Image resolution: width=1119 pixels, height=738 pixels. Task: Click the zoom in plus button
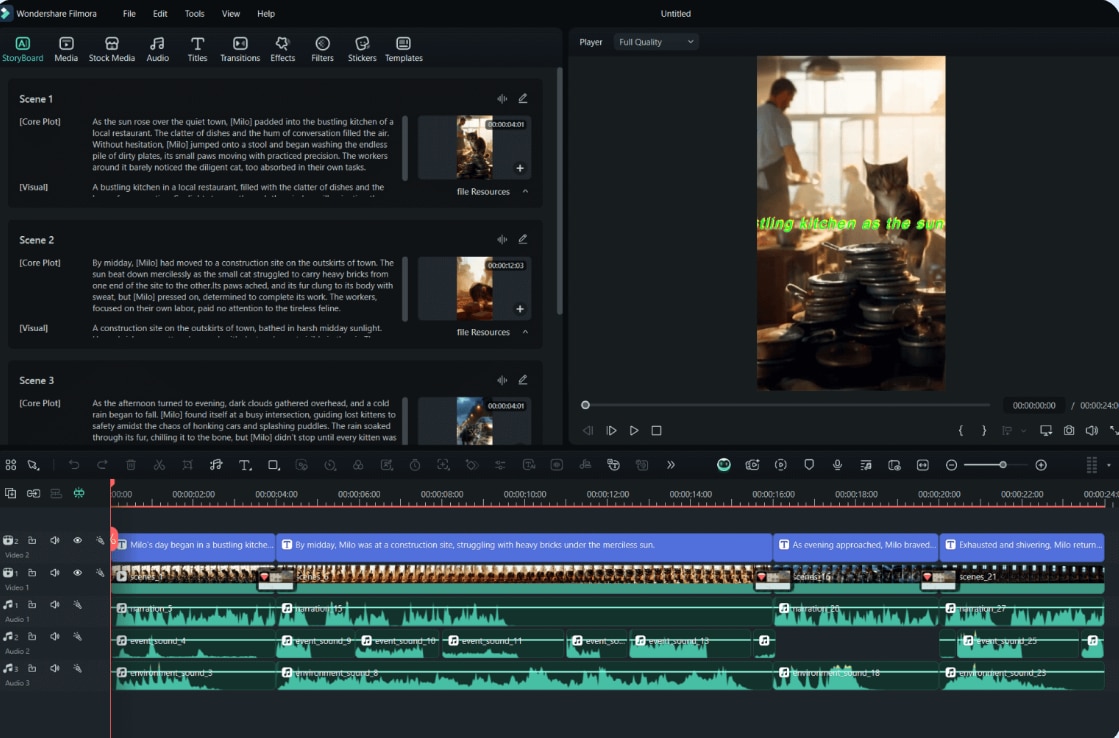click(x=1041, y=465)
